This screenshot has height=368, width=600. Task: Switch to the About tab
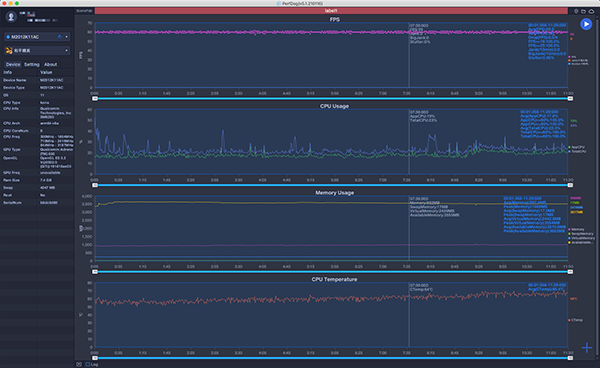50,64
